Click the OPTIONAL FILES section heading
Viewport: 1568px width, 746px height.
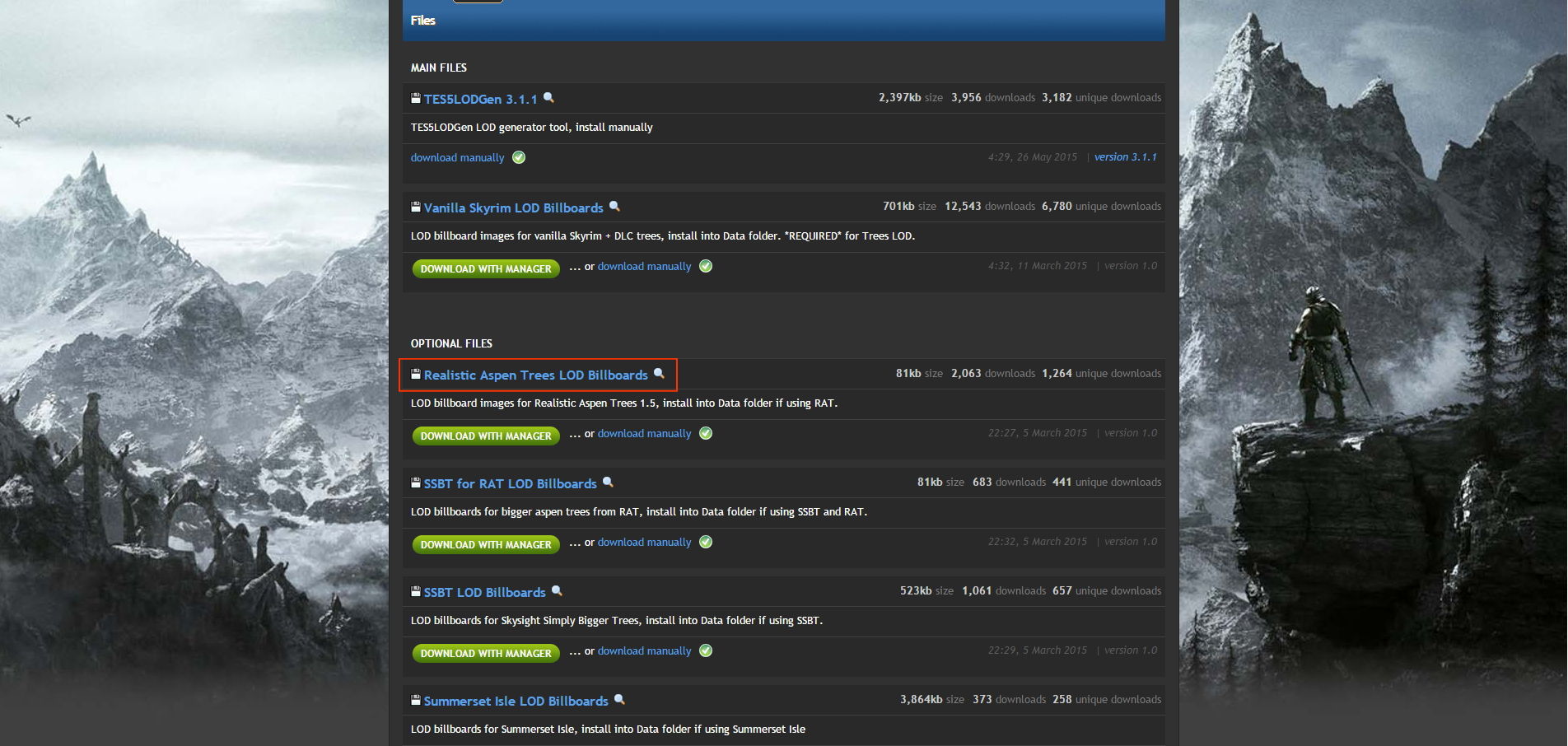[451, 343]
